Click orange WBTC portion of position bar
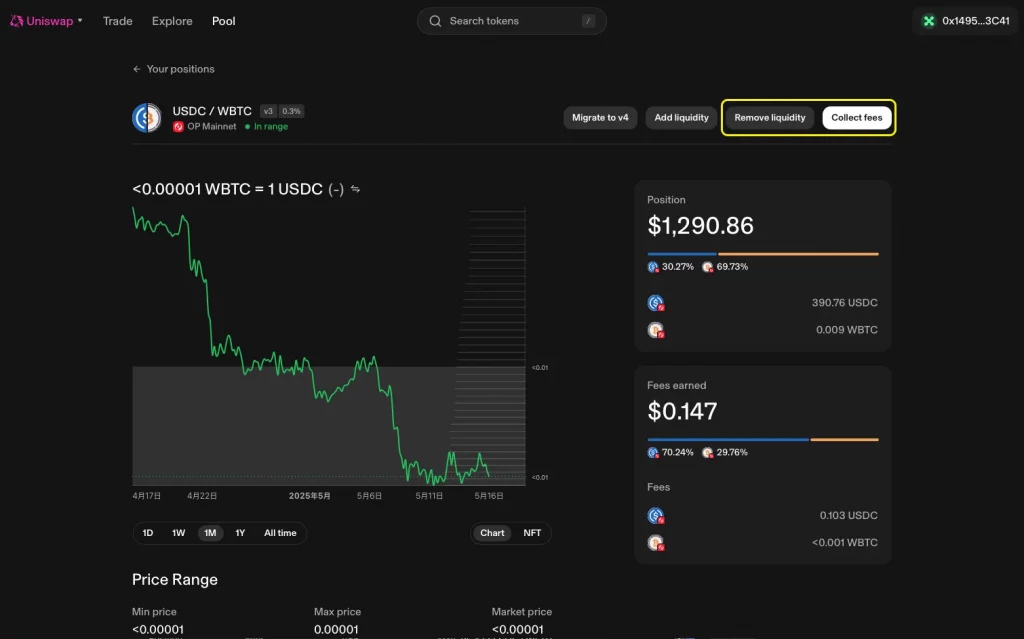This screenshot has width=1024, height=639. 798,254
